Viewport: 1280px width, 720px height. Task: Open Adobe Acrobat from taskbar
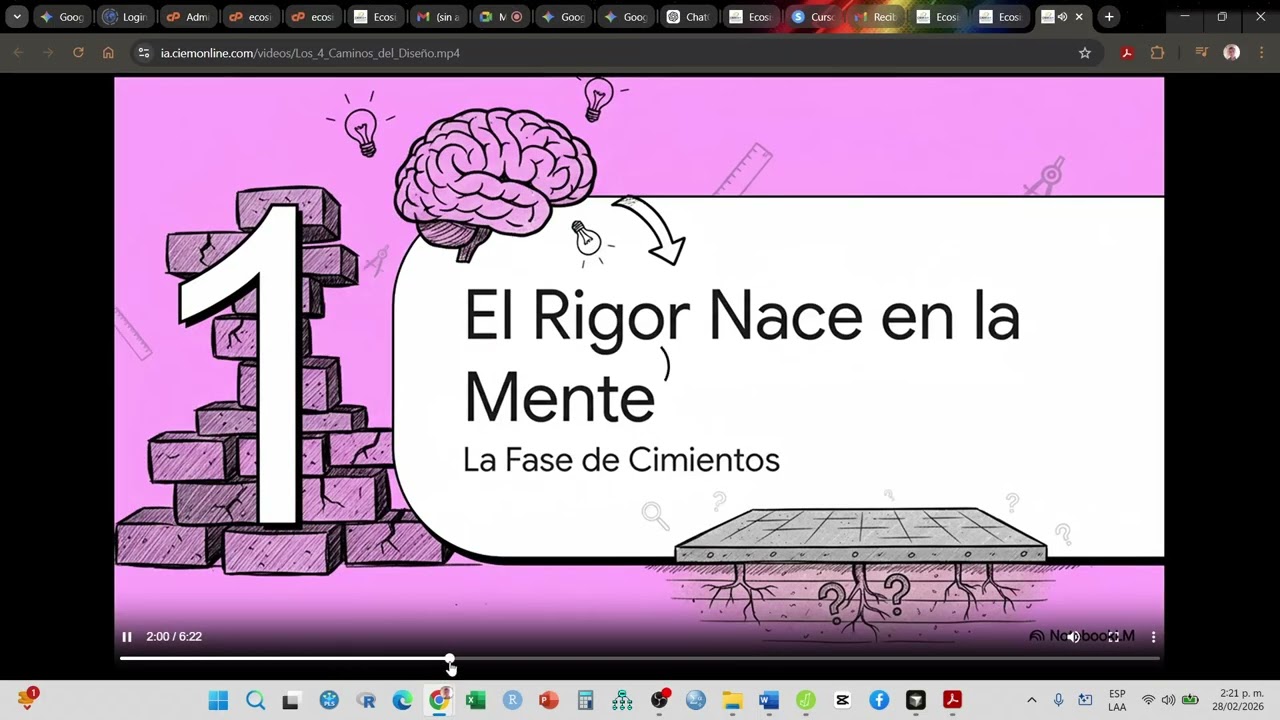953,700
